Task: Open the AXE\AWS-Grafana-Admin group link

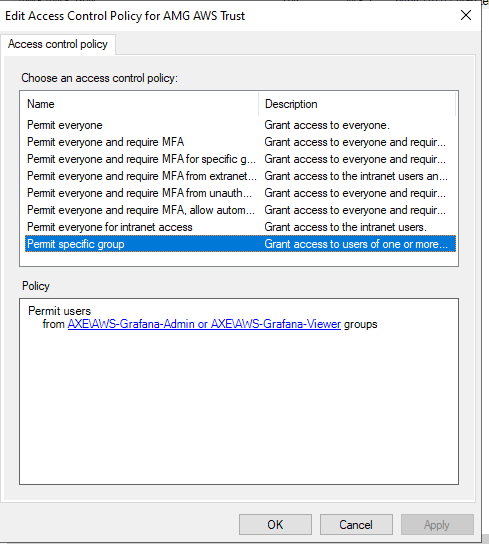Action: click(131, 324)
